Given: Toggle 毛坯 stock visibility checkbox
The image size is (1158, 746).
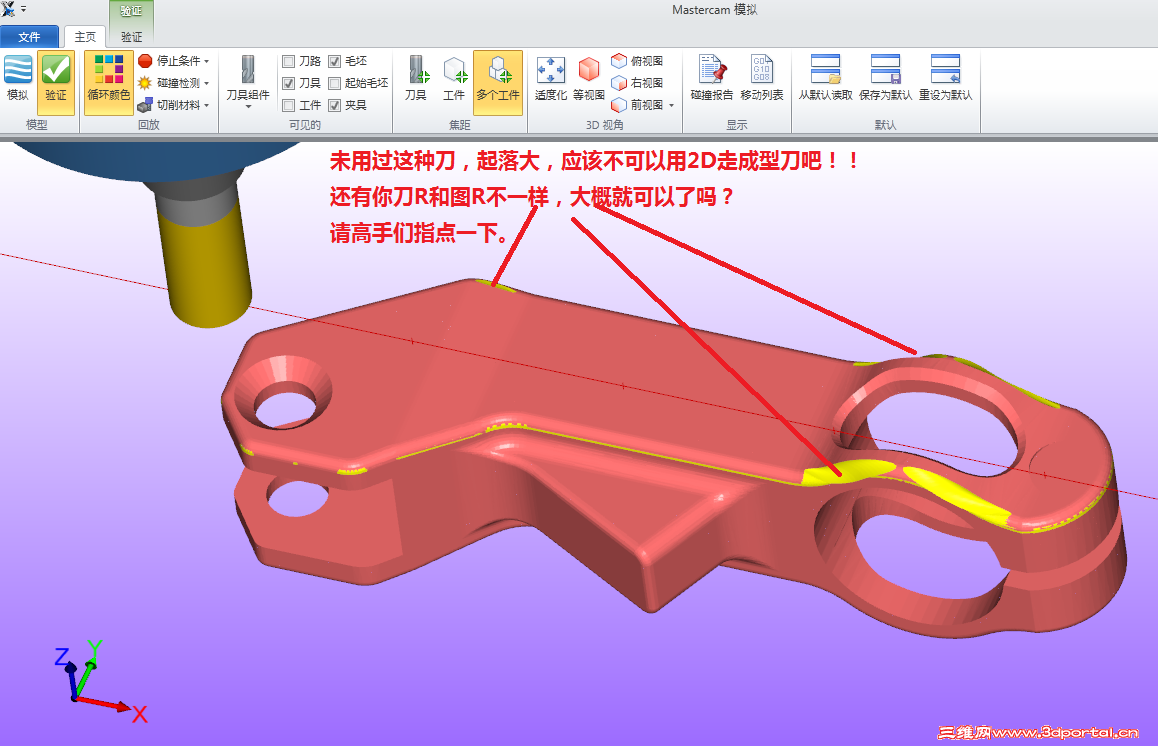Looking at the screenshot, I should pyautogui.click(x=335, y=61).
